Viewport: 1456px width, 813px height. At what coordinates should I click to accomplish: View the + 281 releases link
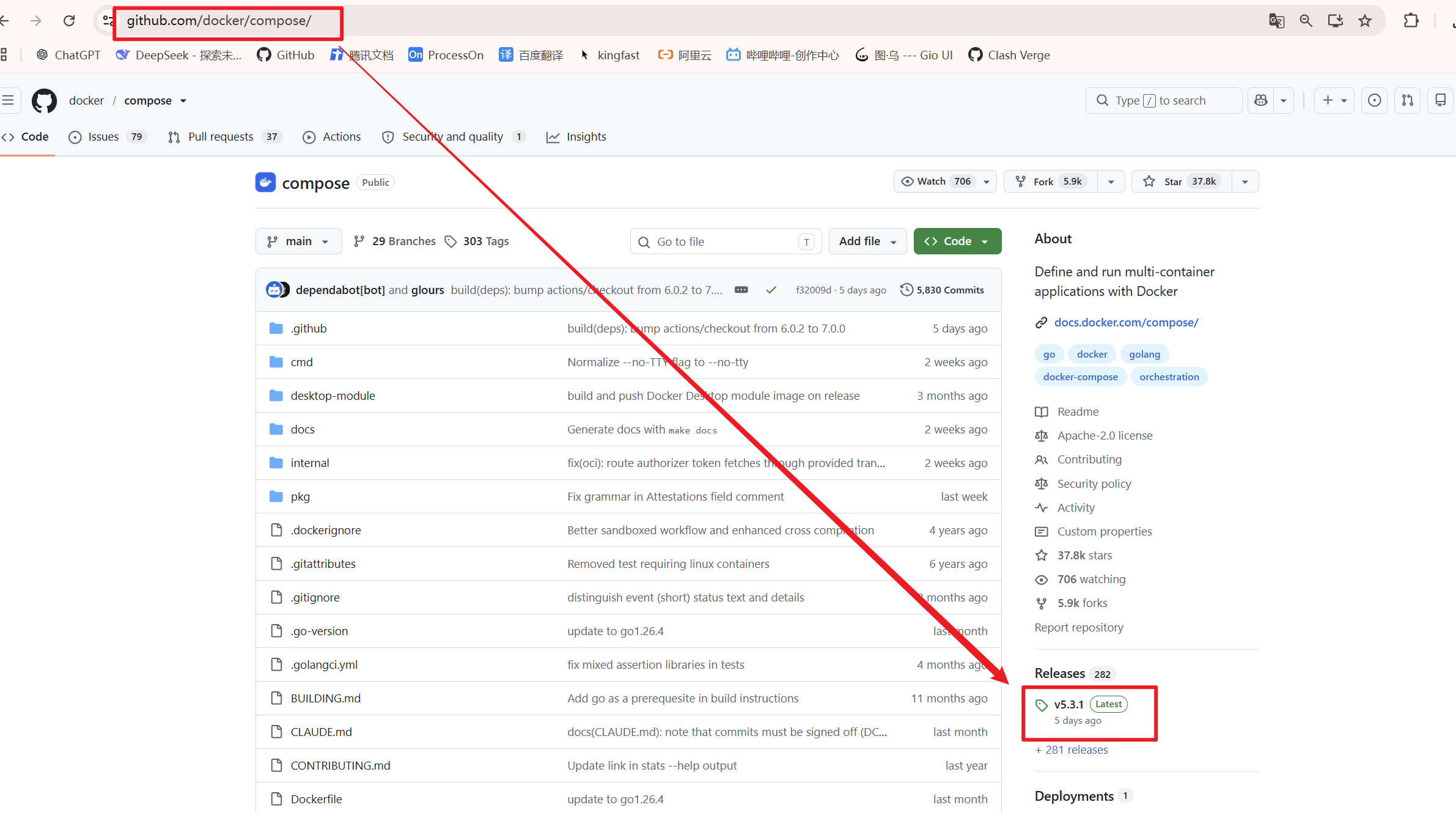(x=1072, y=749)
